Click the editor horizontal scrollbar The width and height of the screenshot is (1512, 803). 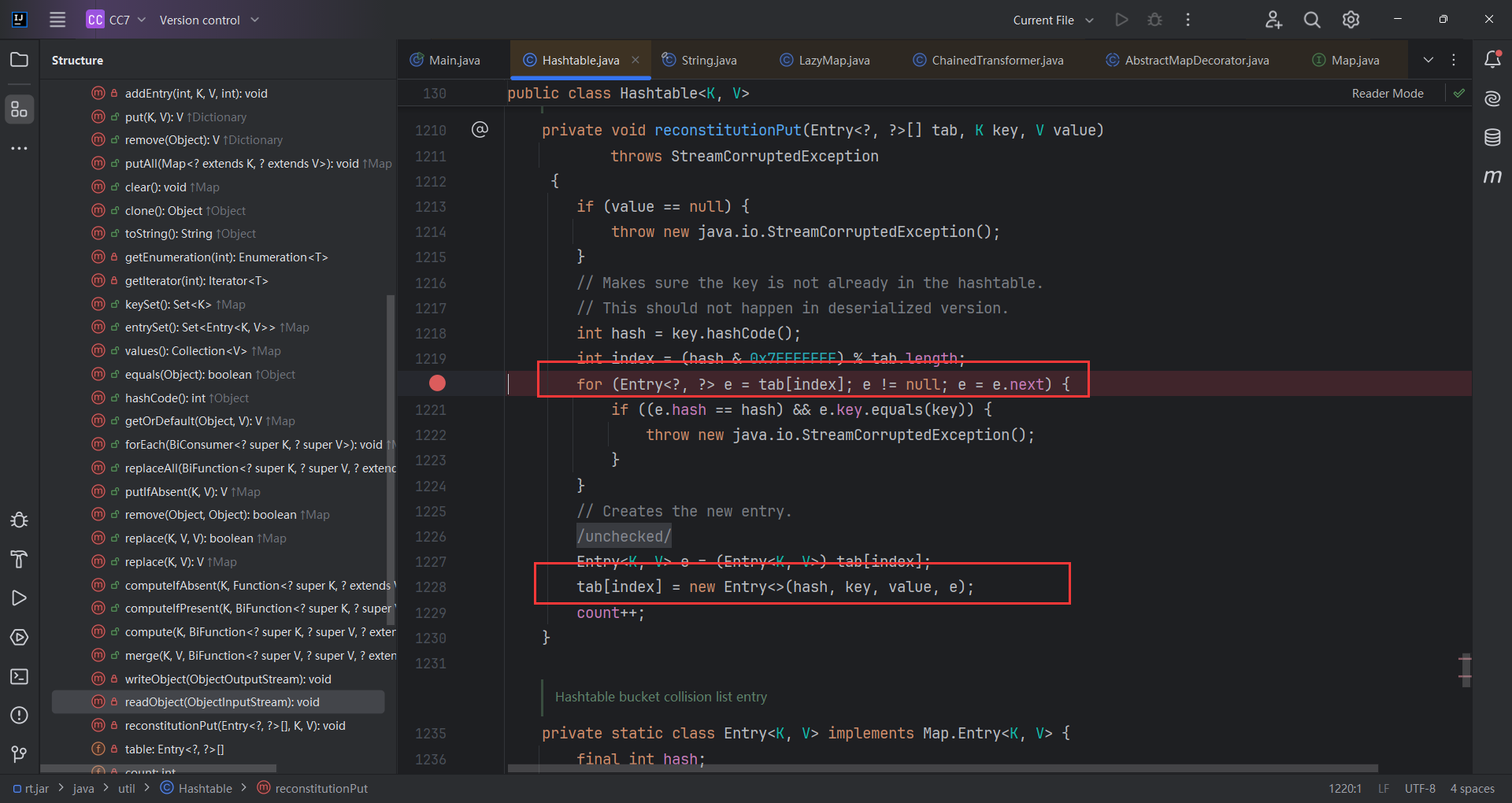[x=943, y=768]
